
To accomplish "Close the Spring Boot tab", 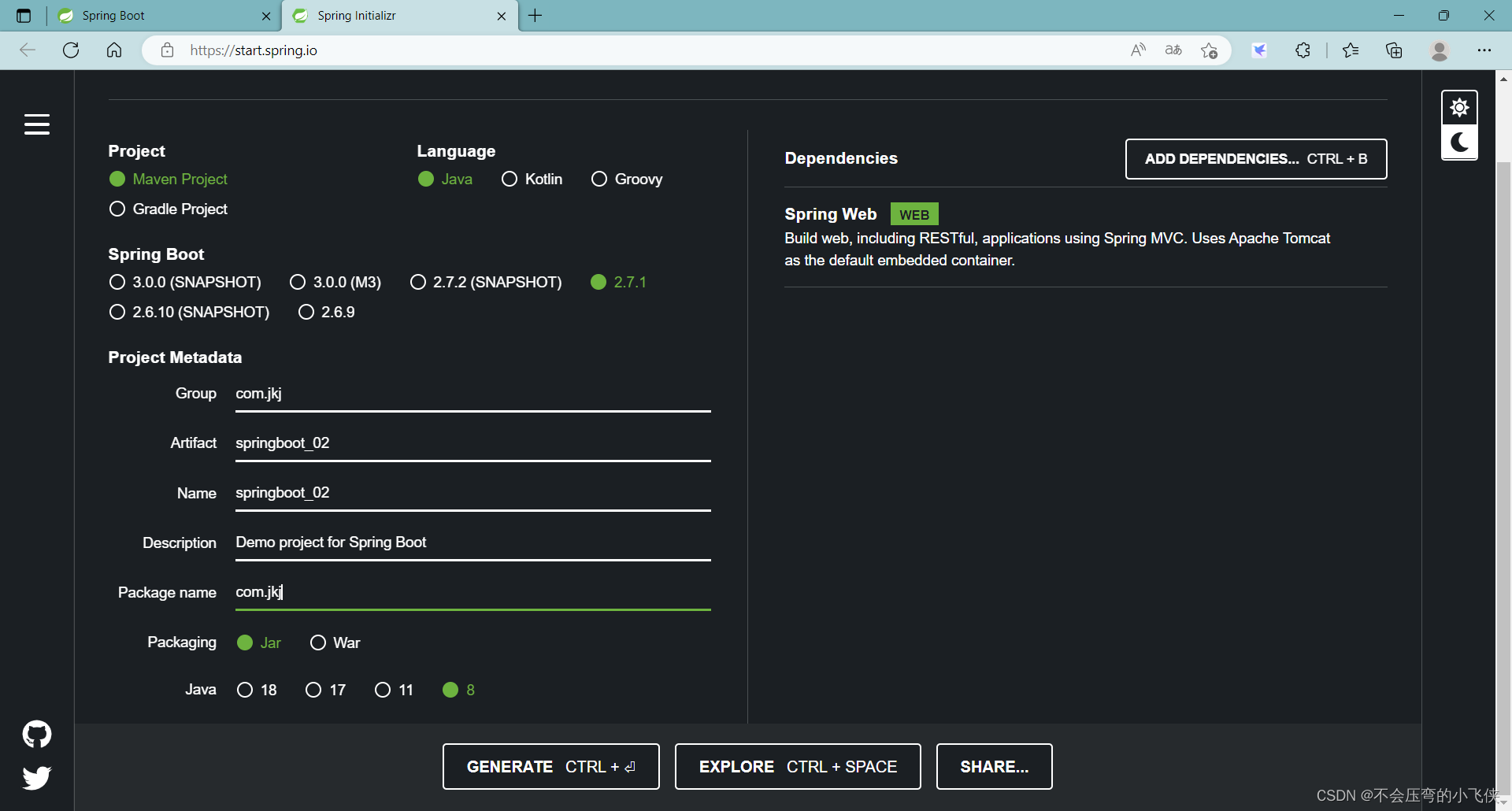I will [x=266, y=16].
